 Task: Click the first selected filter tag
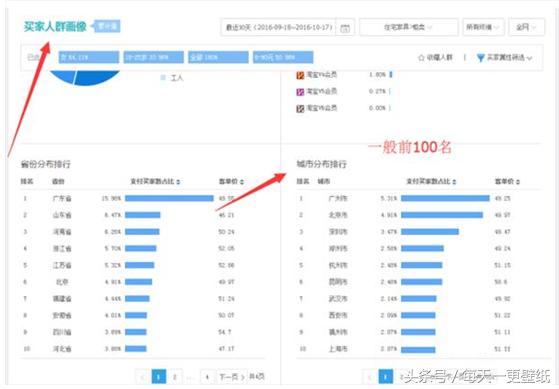pos(89,57)
